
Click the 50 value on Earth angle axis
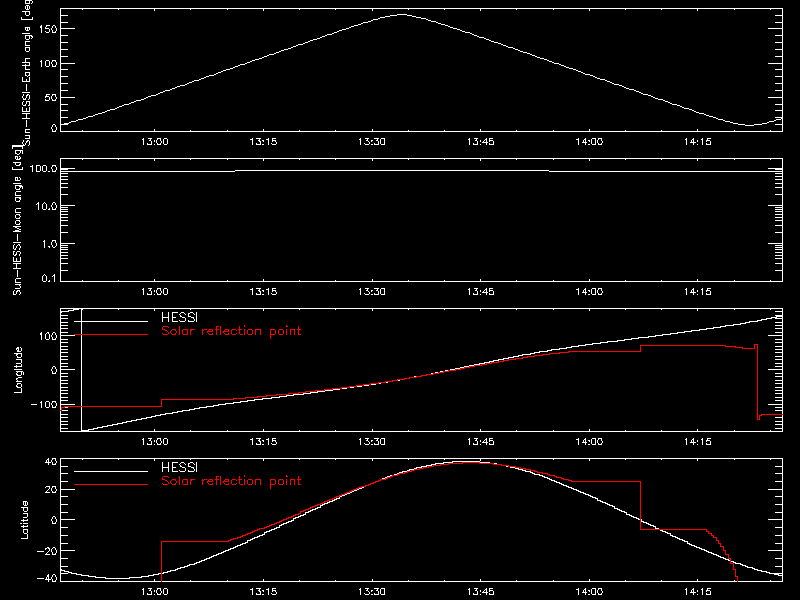coord(51,98)
